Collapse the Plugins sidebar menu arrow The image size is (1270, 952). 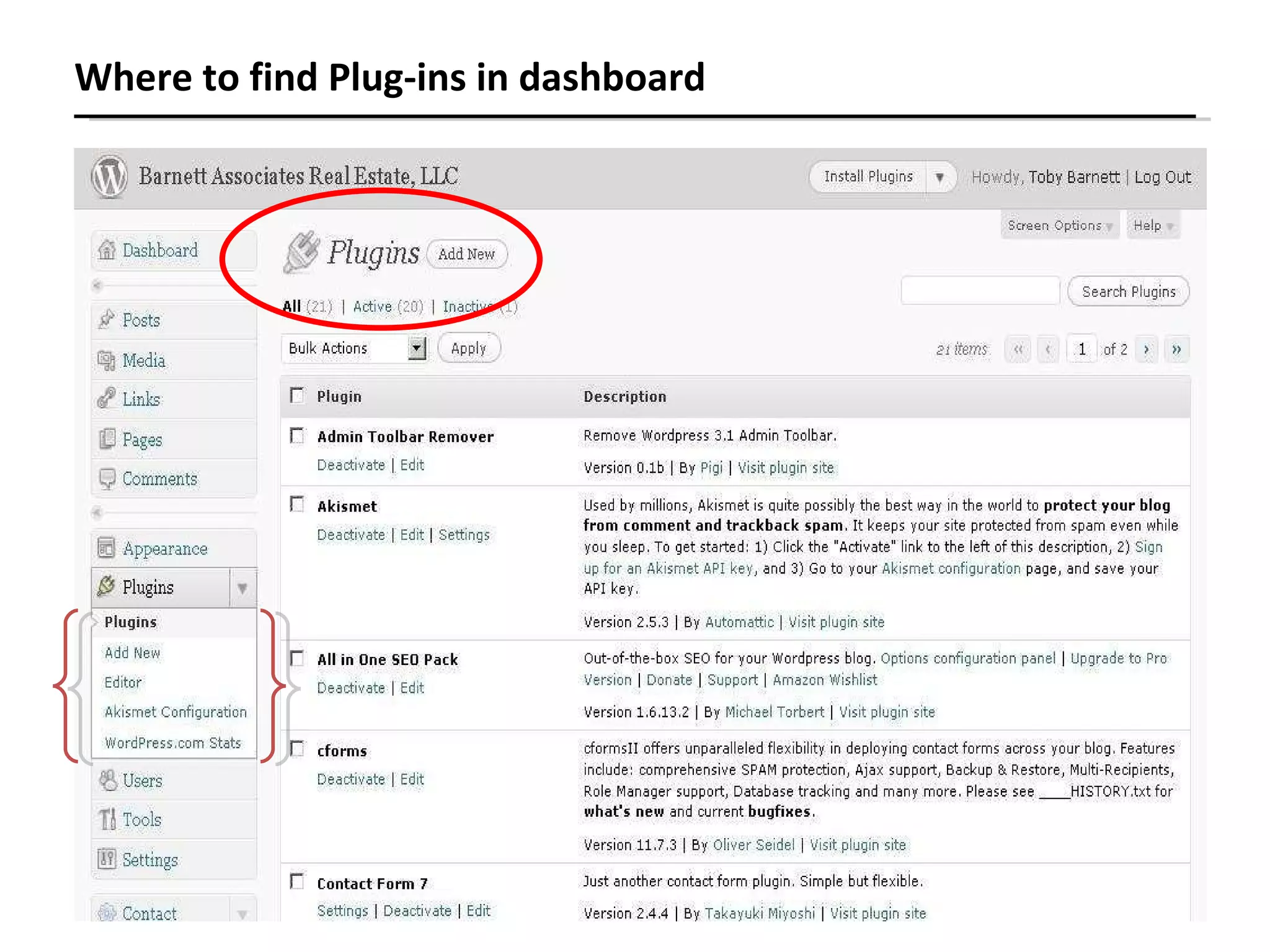(242, 588)
